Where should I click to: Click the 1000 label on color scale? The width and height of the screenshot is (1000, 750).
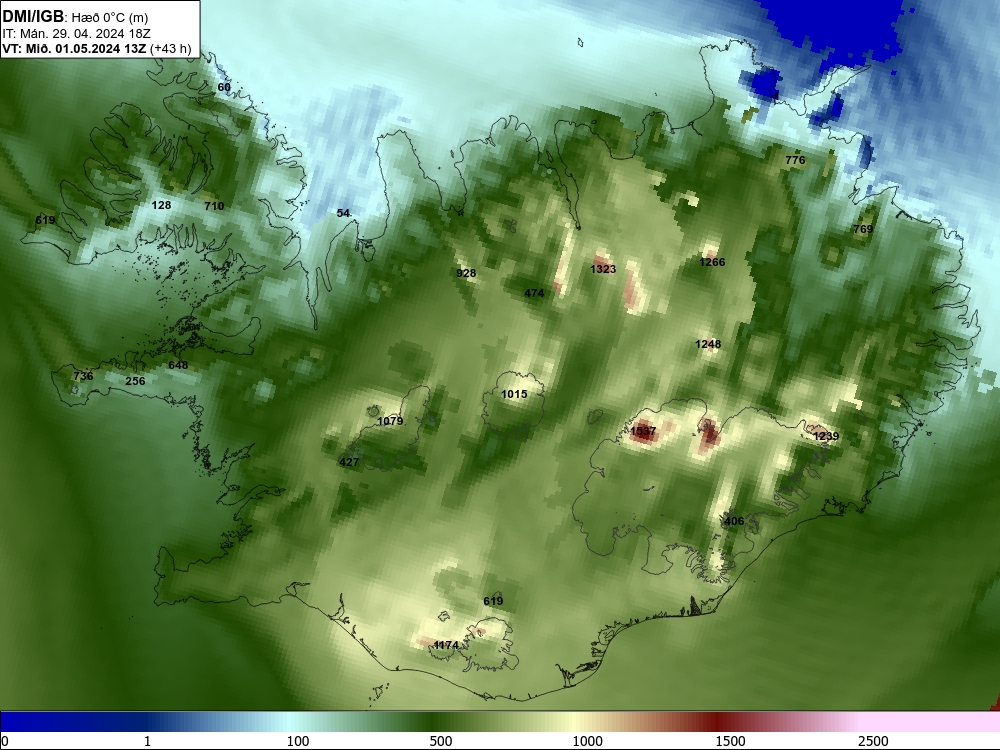(587, 741)
